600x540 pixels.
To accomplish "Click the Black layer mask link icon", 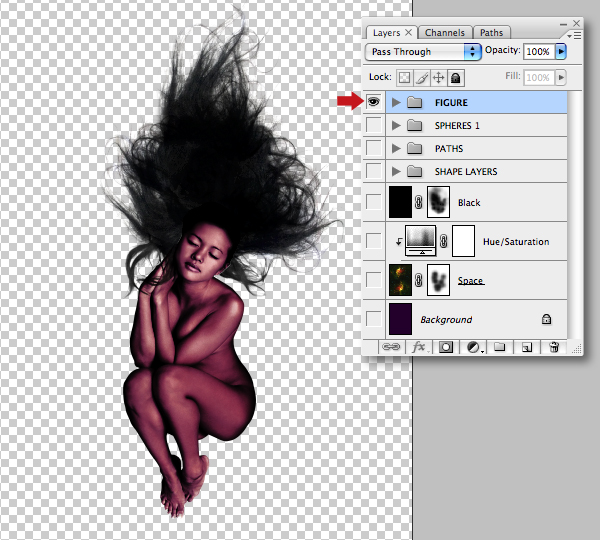I will [x=419, y=202].
